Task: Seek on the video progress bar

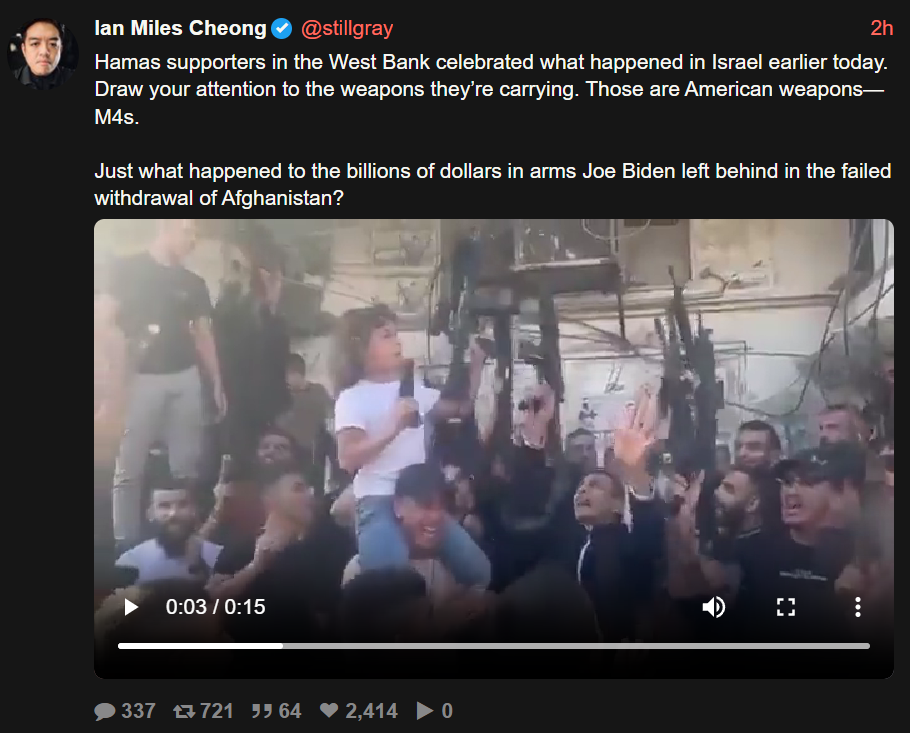Action: click(x=494, y=646)
